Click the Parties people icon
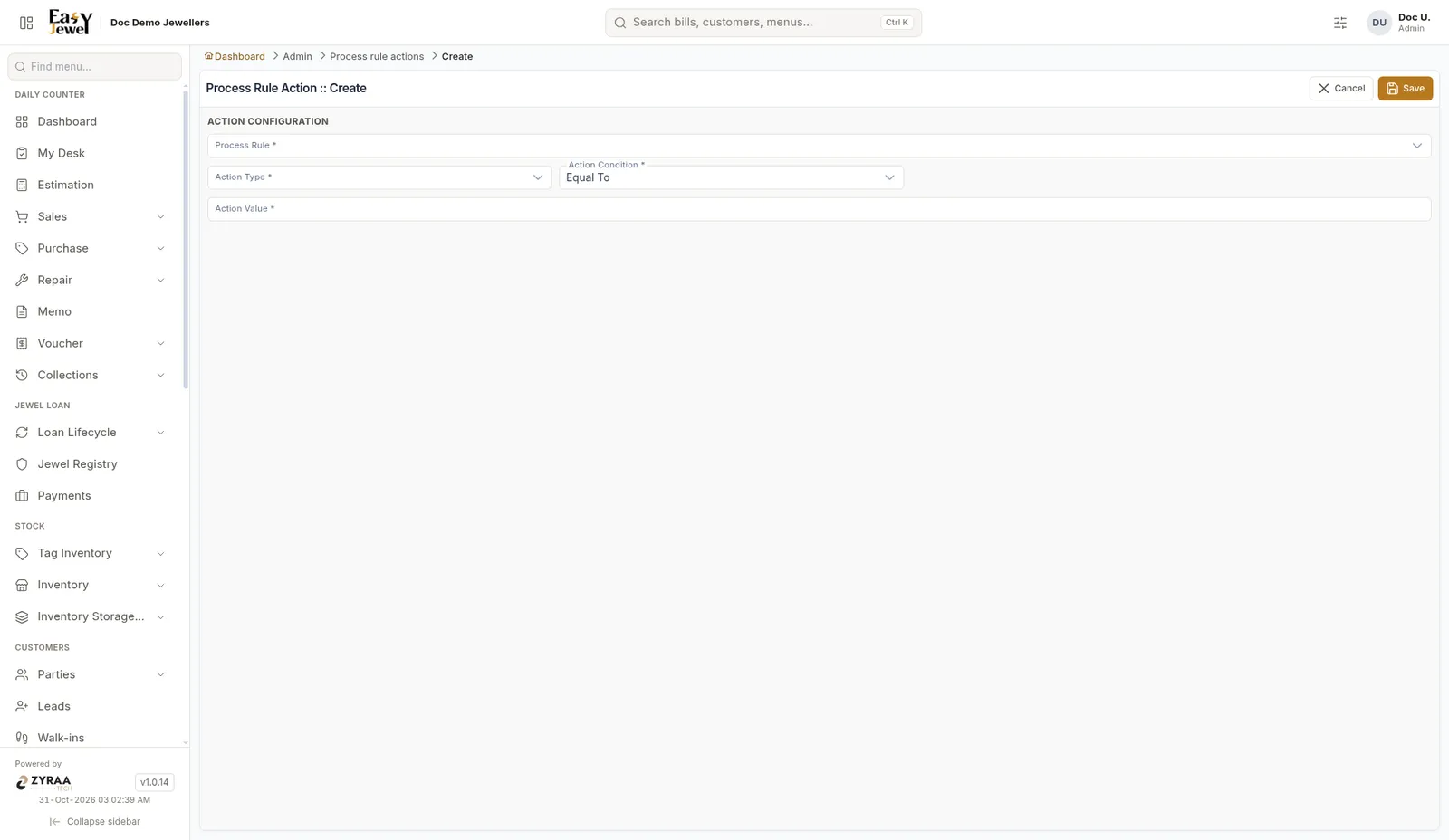The image size is (1449, 840). (x=22, y=674)
